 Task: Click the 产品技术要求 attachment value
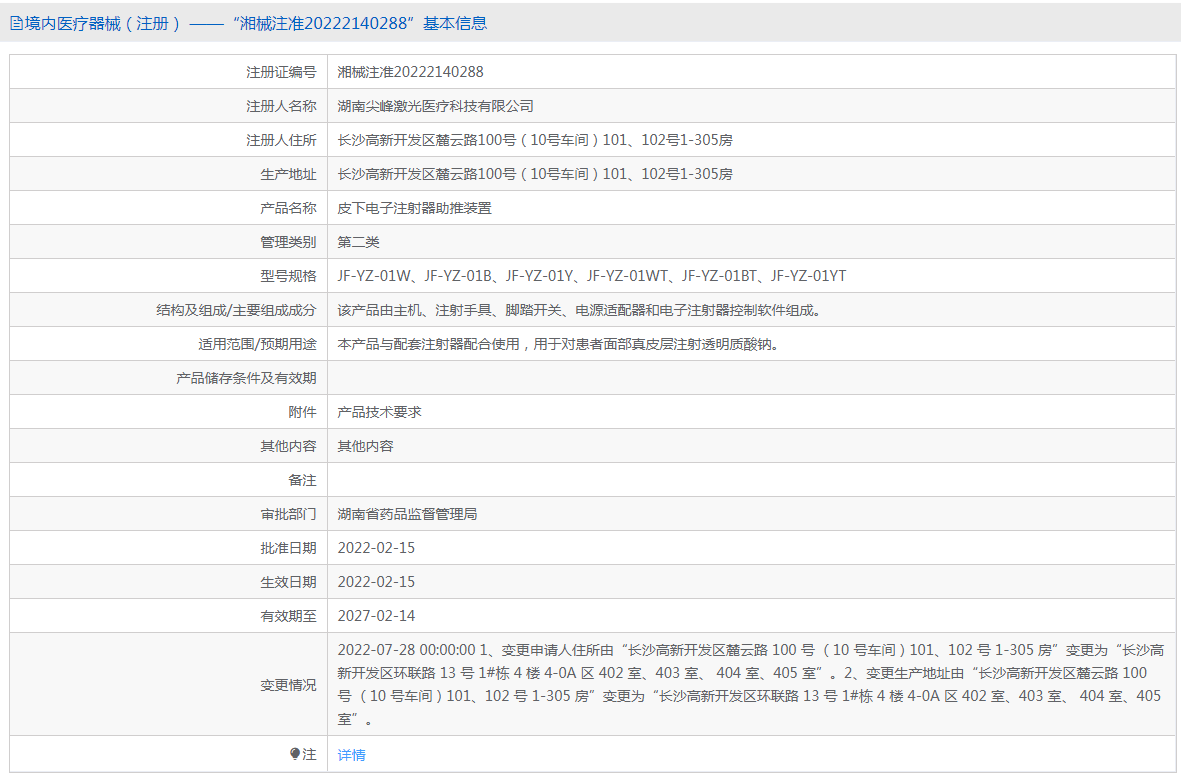click(380, 412)
